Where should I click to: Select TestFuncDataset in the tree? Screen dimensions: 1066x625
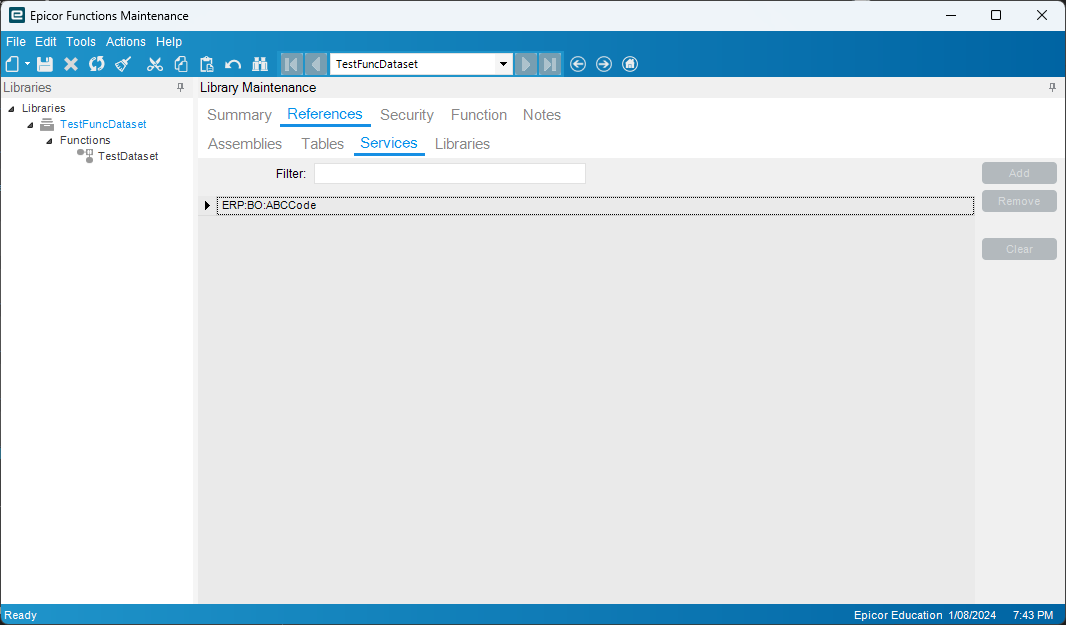(103, 124)
